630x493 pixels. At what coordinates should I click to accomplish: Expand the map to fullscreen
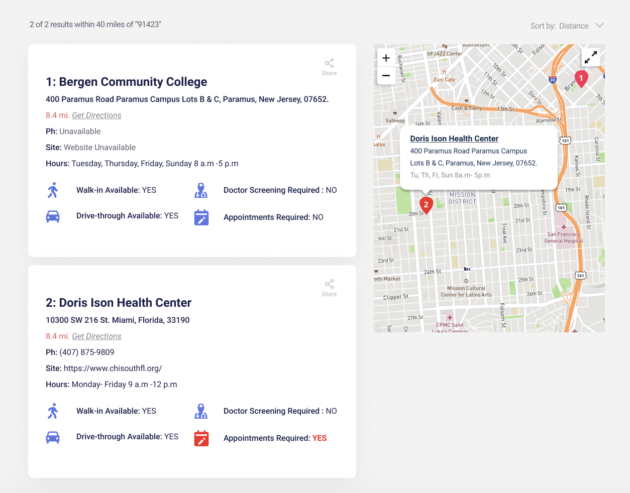[591, 57]
